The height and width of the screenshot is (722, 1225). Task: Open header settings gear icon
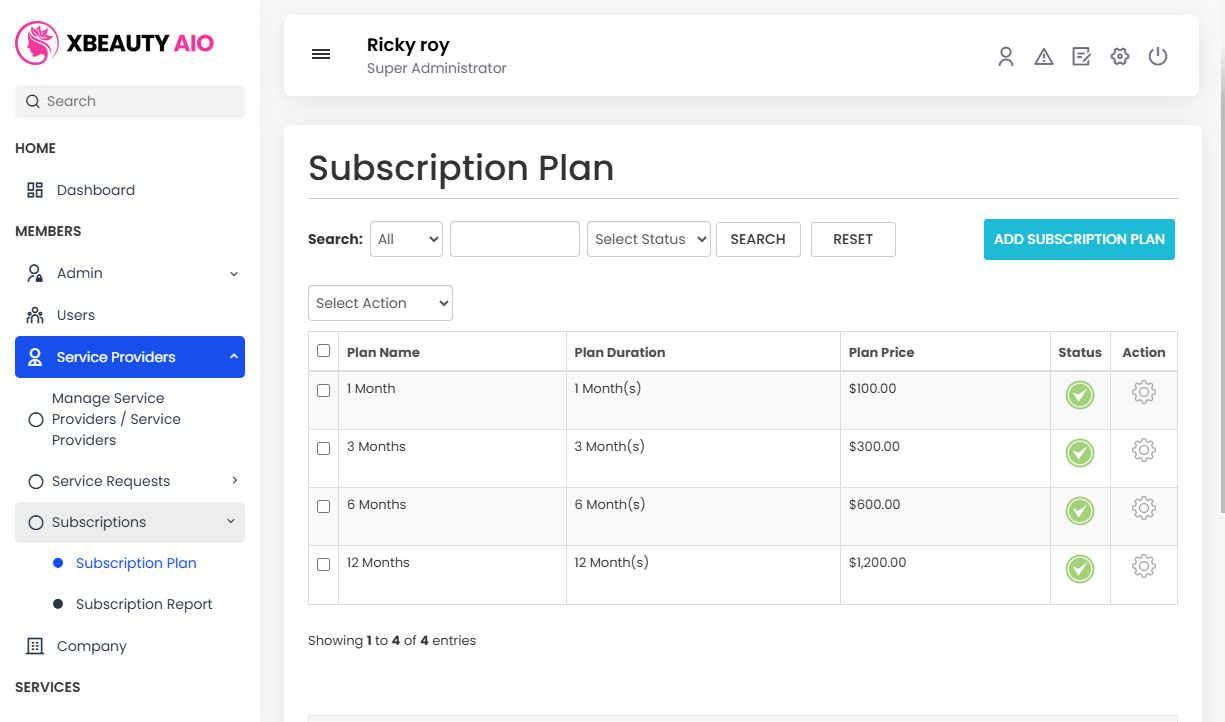[x=1119, y=57]
